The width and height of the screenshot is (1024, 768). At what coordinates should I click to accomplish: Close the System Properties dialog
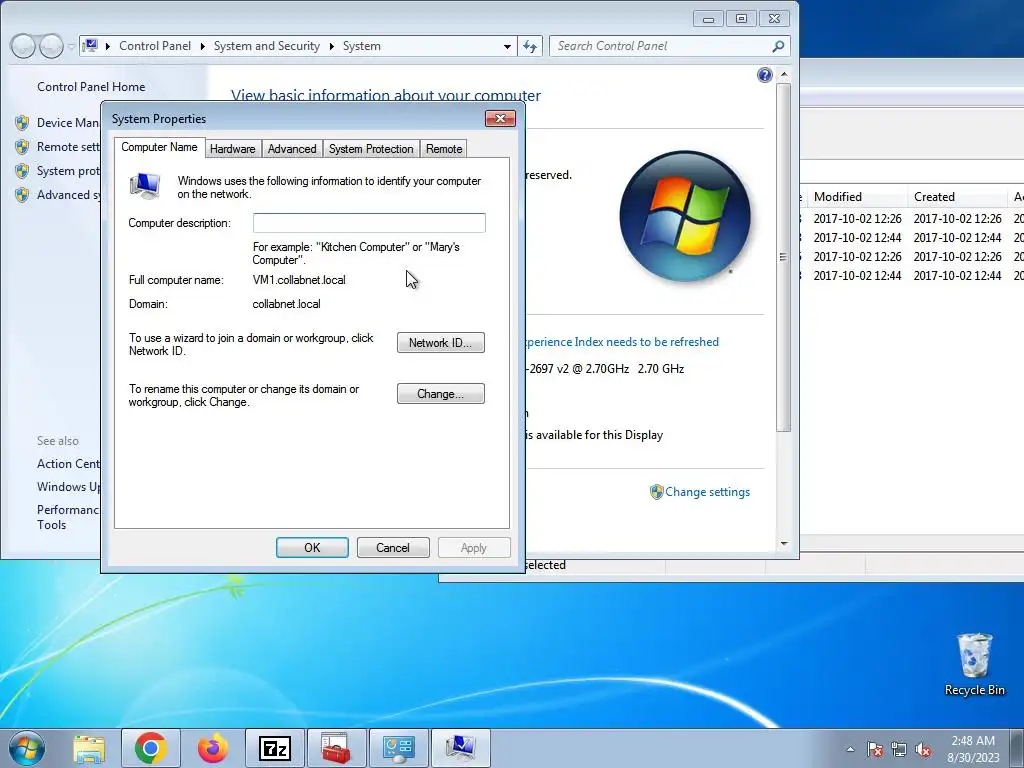[500, 118]
